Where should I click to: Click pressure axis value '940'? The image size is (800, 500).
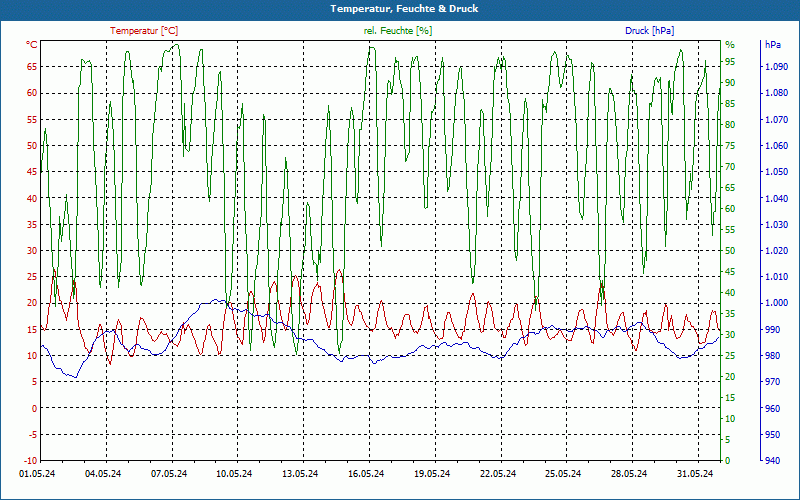click(772, 461)
